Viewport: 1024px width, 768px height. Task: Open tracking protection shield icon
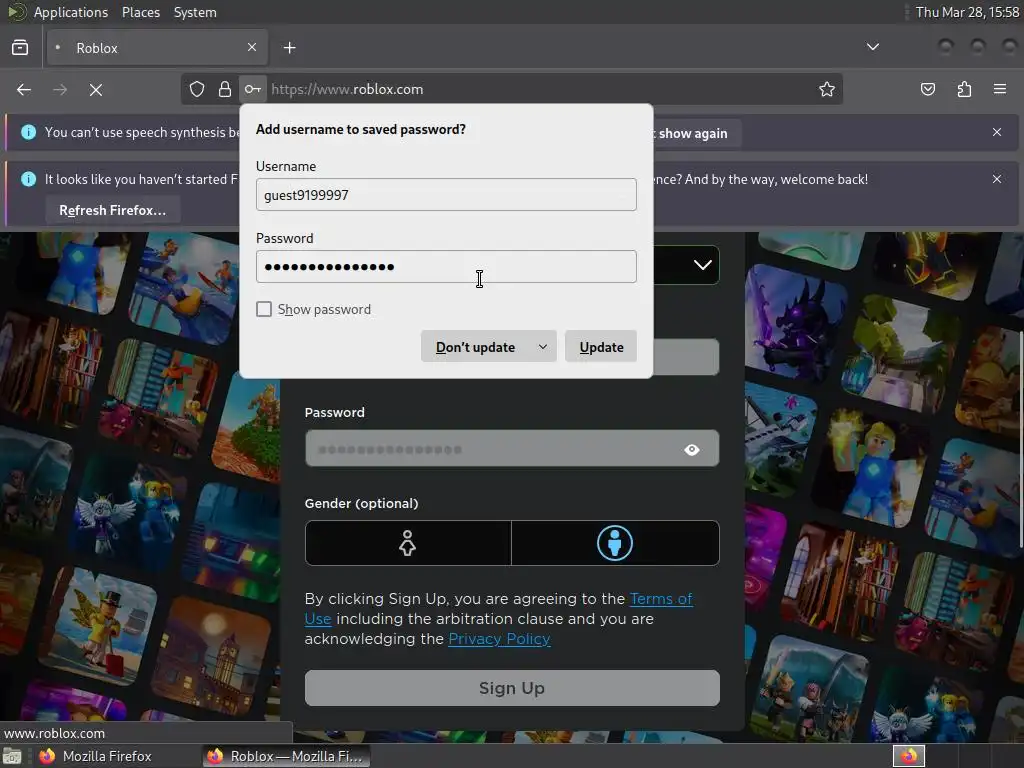tap(197, 89)
